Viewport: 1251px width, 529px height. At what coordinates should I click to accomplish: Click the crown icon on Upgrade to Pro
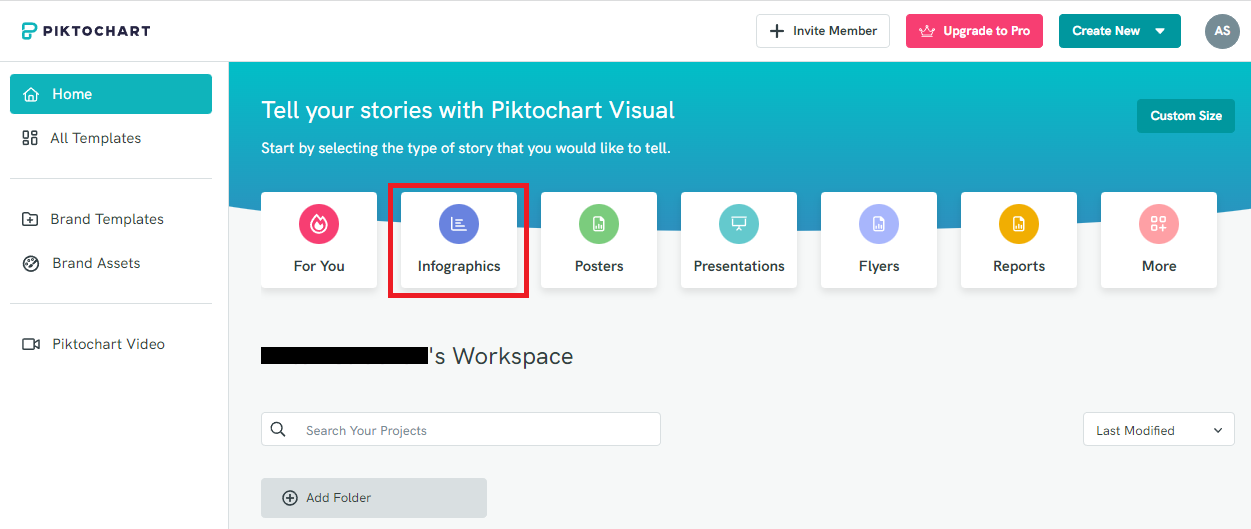(x=926, y=31)
